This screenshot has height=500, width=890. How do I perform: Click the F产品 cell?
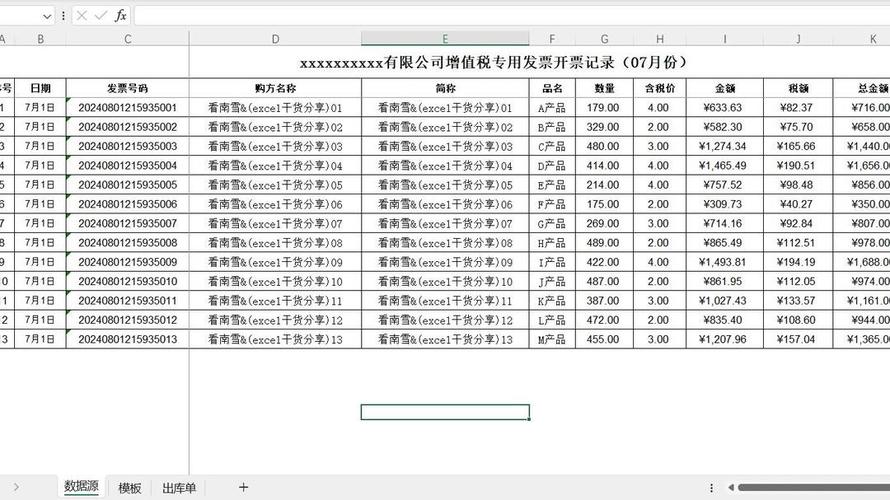coord(552,204)
